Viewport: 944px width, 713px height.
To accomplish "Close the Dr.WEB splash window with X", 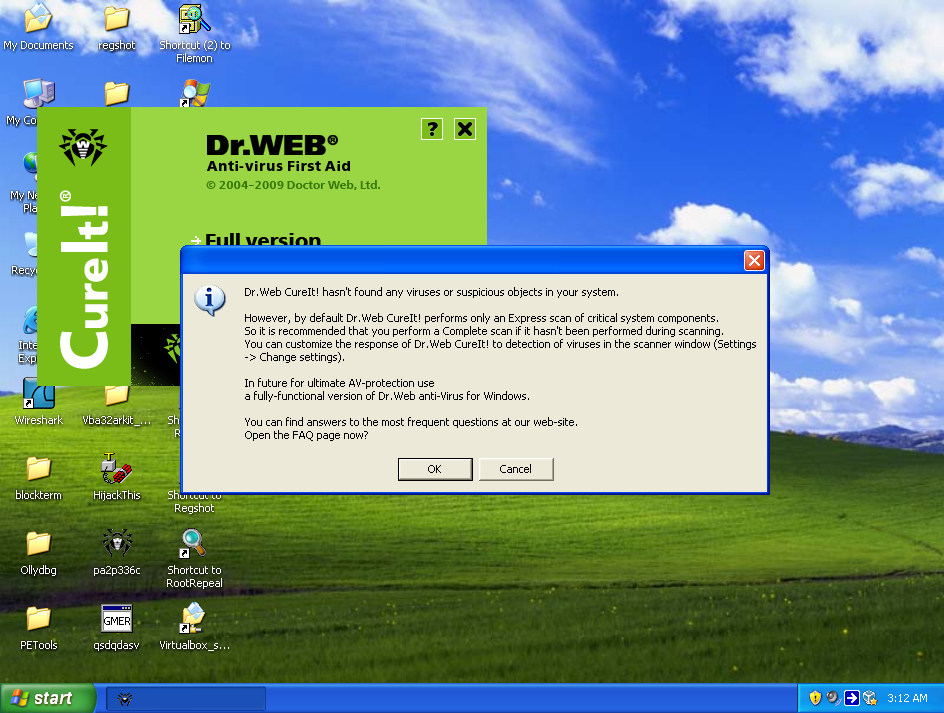I will pos(465,129).
